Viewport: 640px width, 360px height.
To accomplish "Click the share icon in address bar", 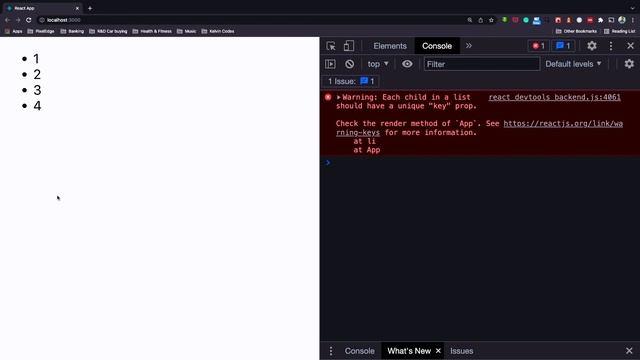I will pos(480,20).
